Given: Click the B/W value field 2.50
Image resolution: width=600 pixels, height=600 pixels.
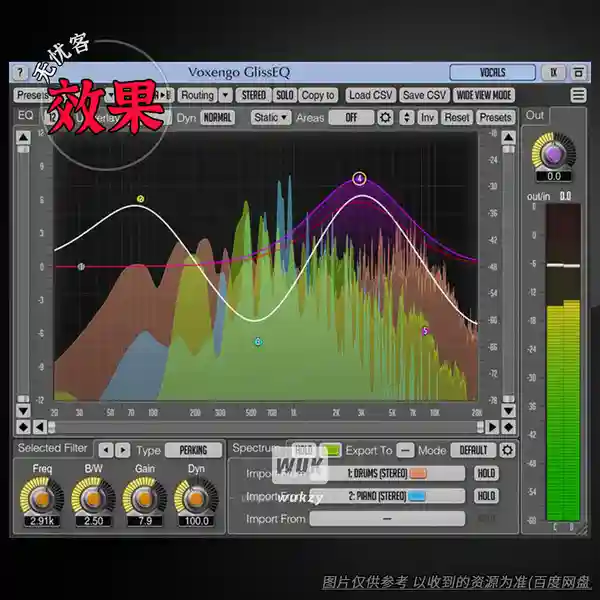Looking at the screenshot, I should click(x=93, y=521).
